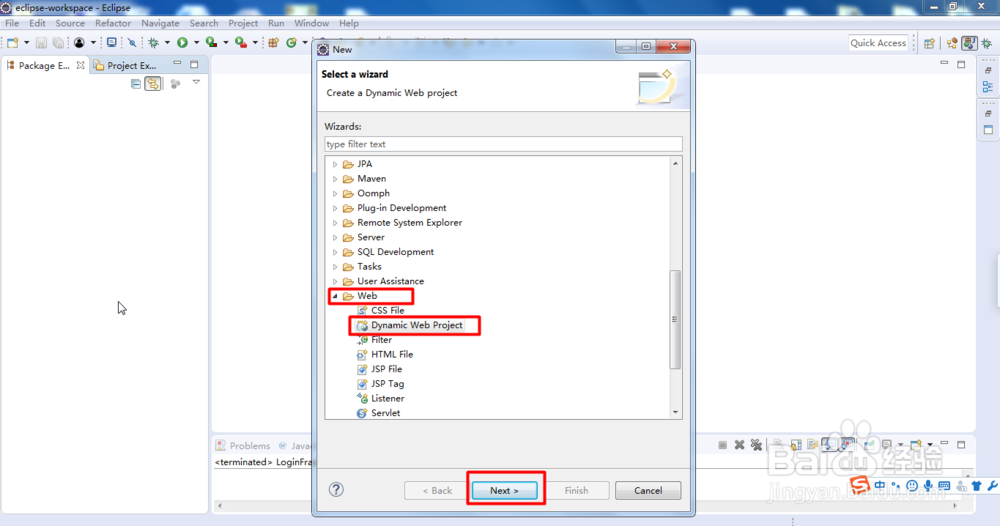Click the Save All toolbar icon
Screen dimensions: 1000x526
pos(58,43)
